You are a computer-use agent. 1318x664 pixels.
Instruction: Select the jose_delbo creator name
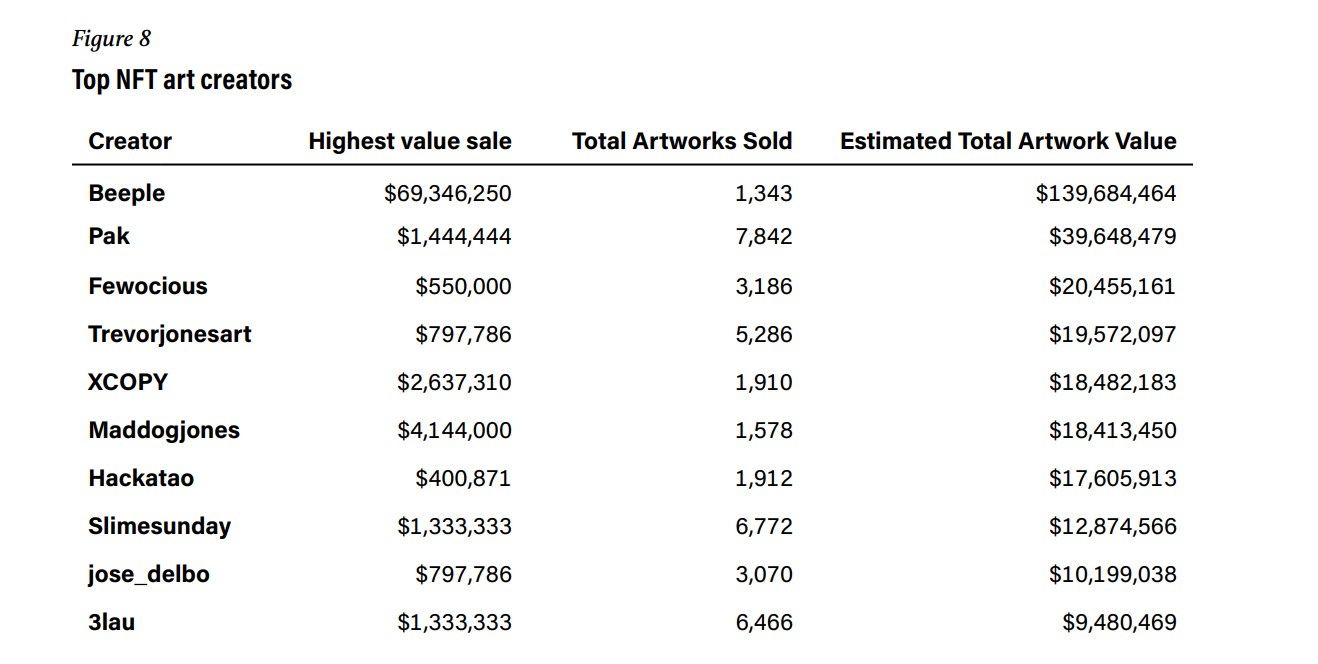pos(149,574)
